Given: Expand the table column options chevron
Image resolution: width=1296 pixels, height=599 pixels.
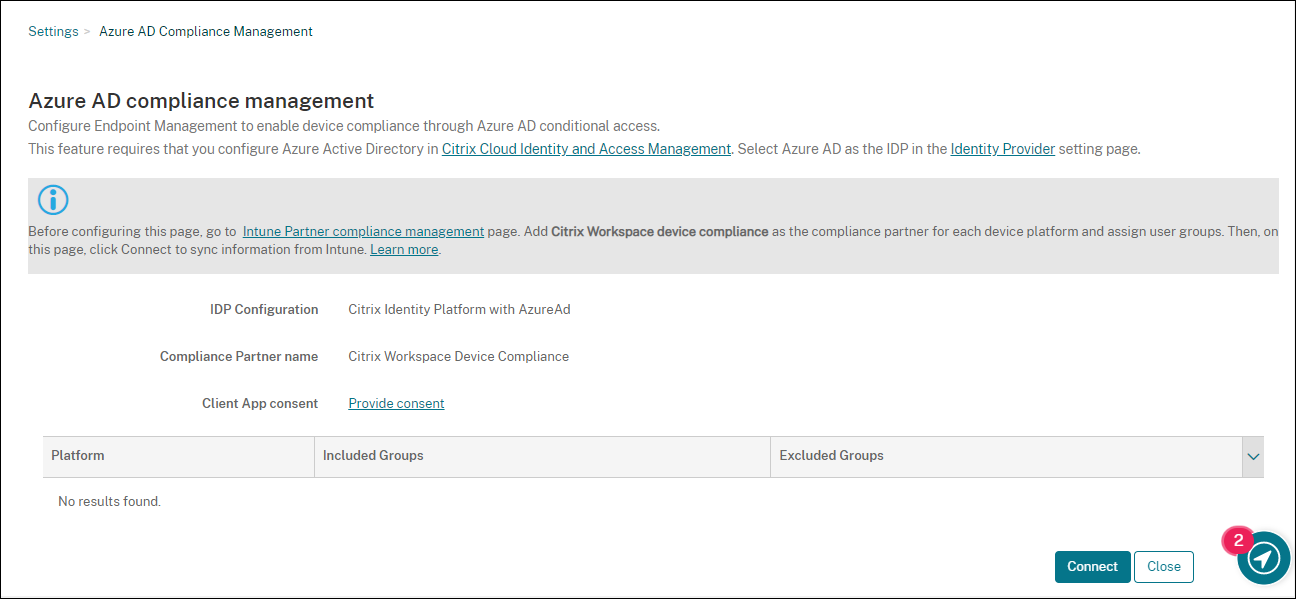Looking at the screenshot, I should 1253,456.
